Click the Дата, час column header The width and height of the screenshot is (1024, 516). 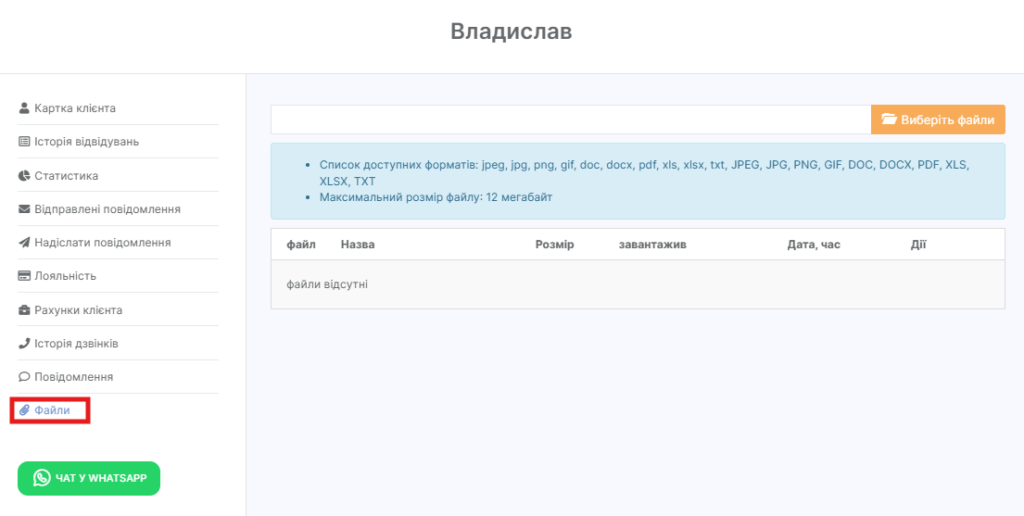click(813, 245)
